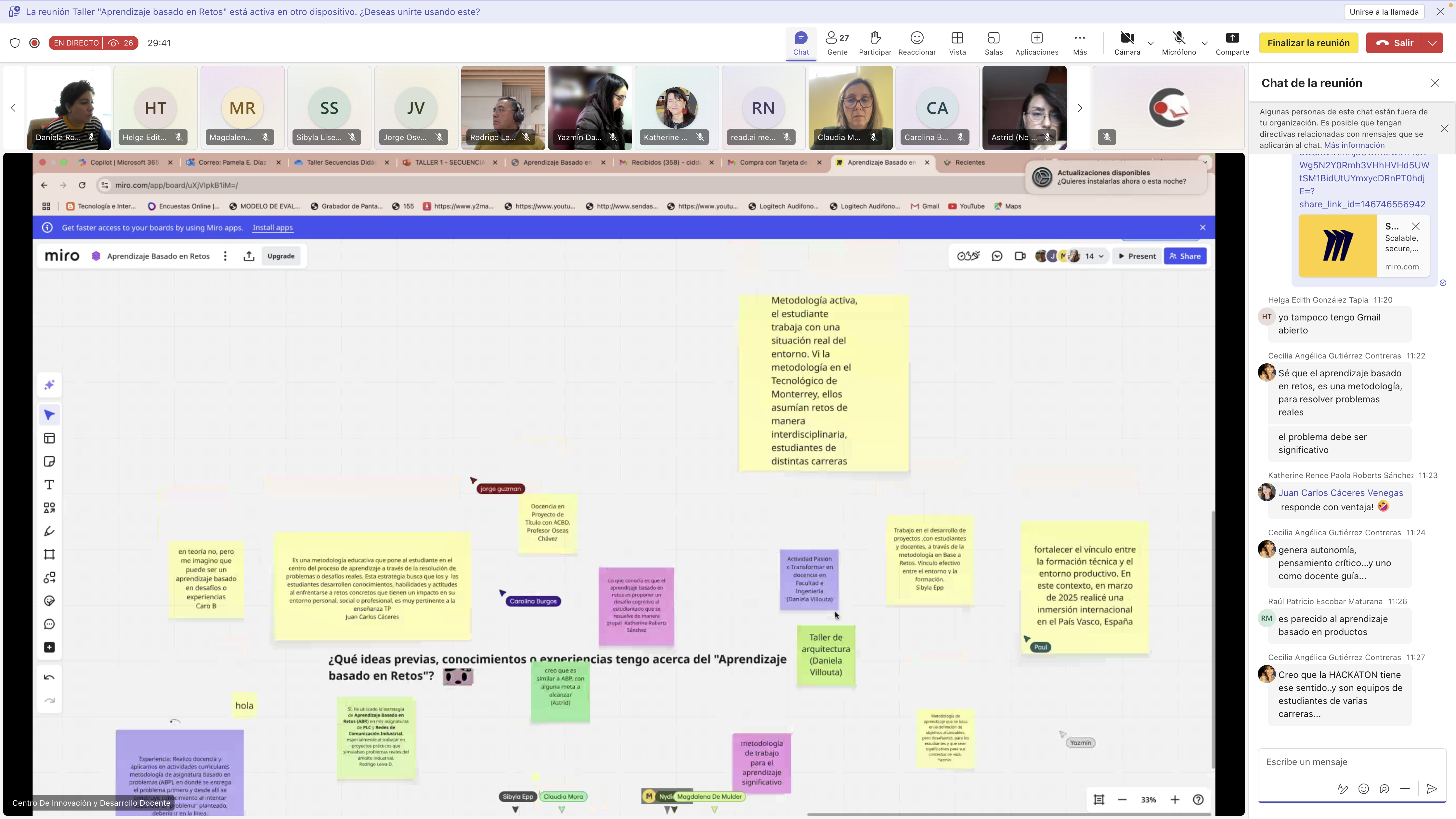
Task: Click Install apps link in Miro banner
Action: (272, 228)
